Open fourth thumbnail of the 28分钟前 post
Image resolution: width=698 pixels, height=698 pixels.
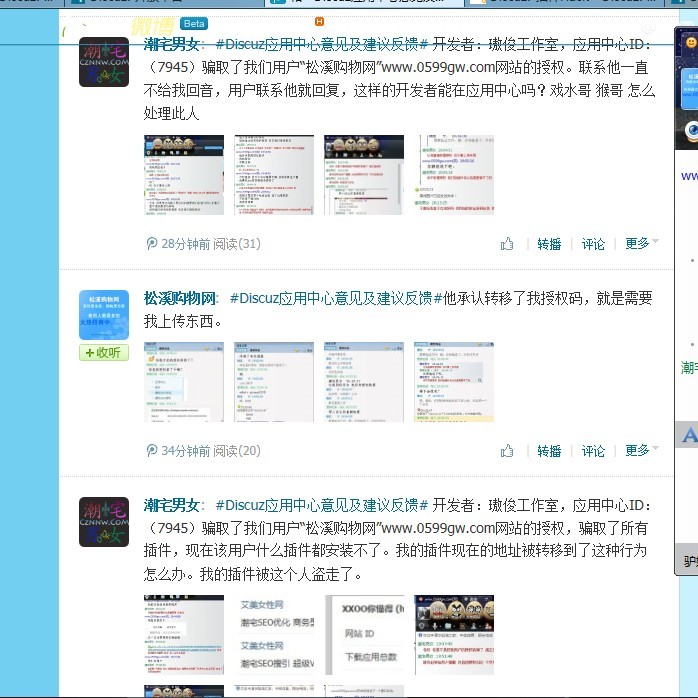tap(454, 175)
